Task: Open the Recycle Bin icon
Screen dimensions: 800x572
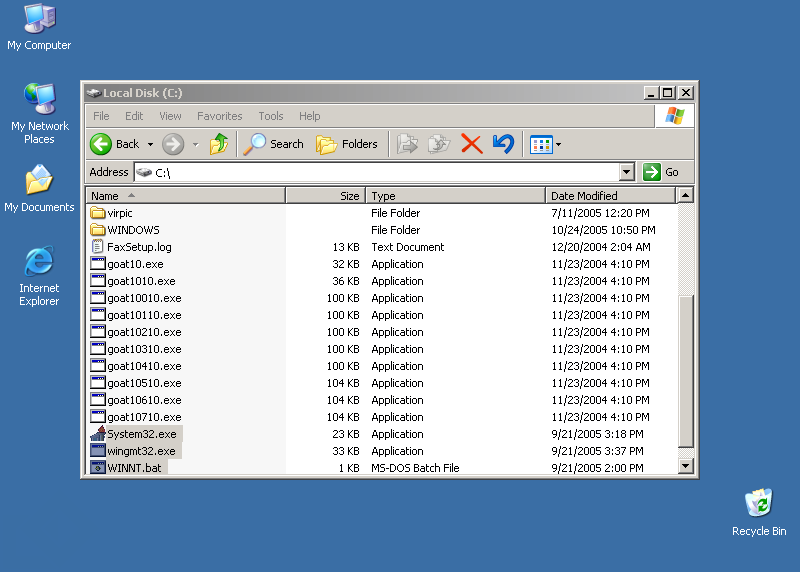Action: (x=759, y=503)
